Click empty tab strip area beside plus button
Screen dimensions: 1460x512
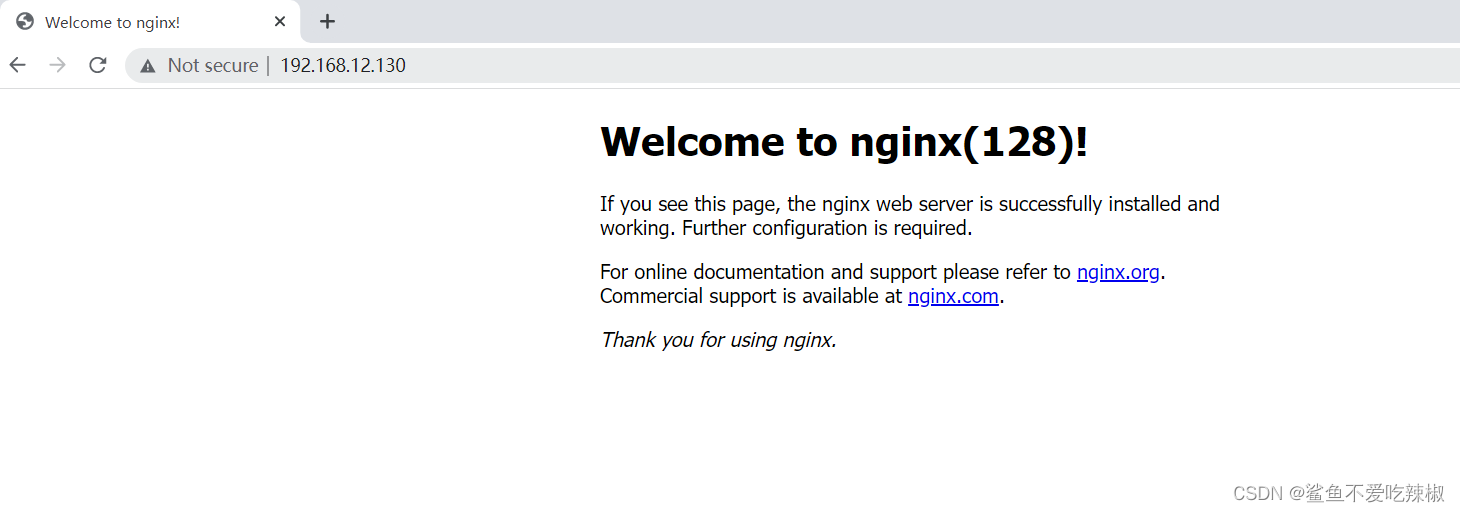pos(800,21)
